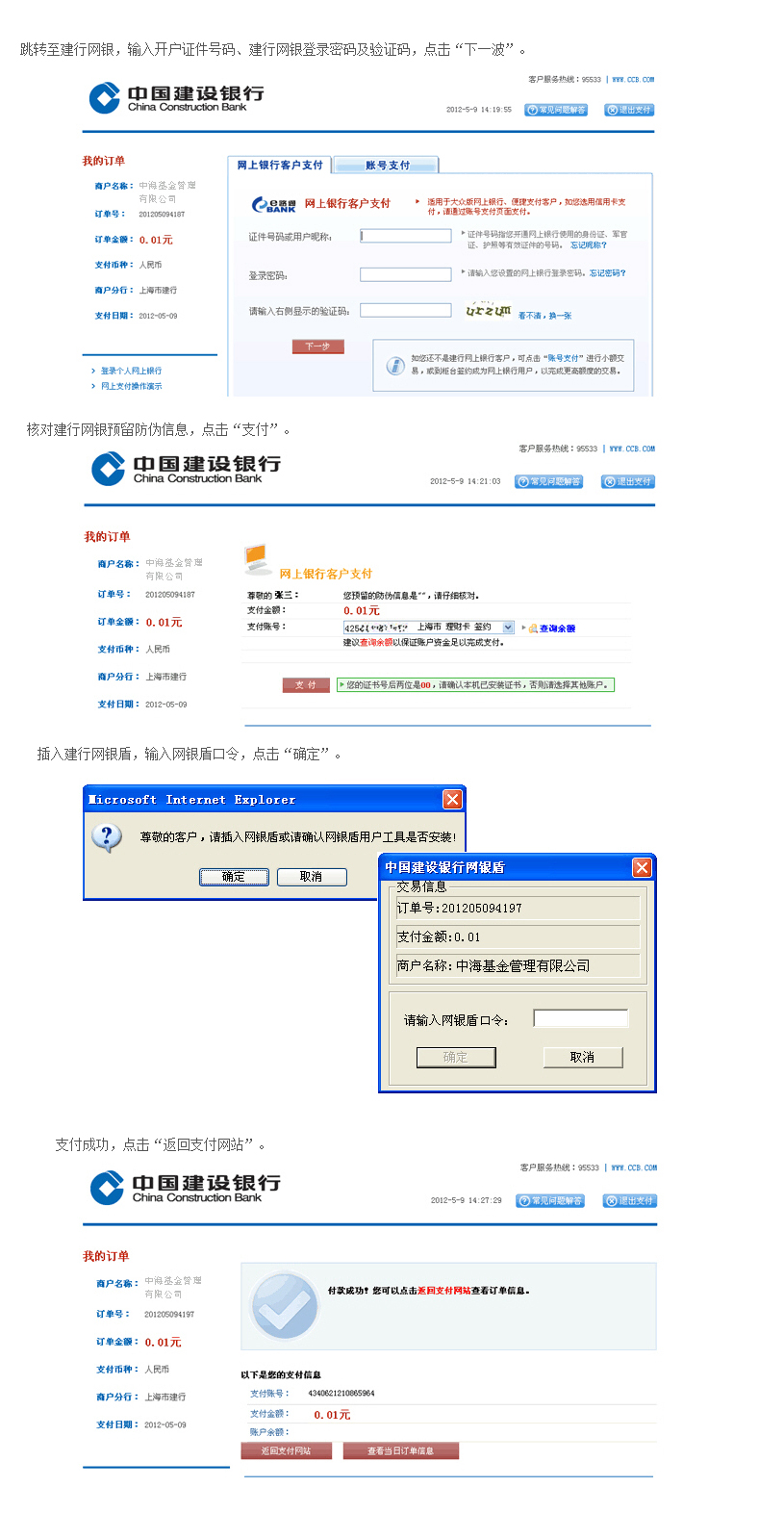Open the 网上支付操作演示 sidebar link
The height and width of the screenshot is (1513, 784).
(131, 386)
